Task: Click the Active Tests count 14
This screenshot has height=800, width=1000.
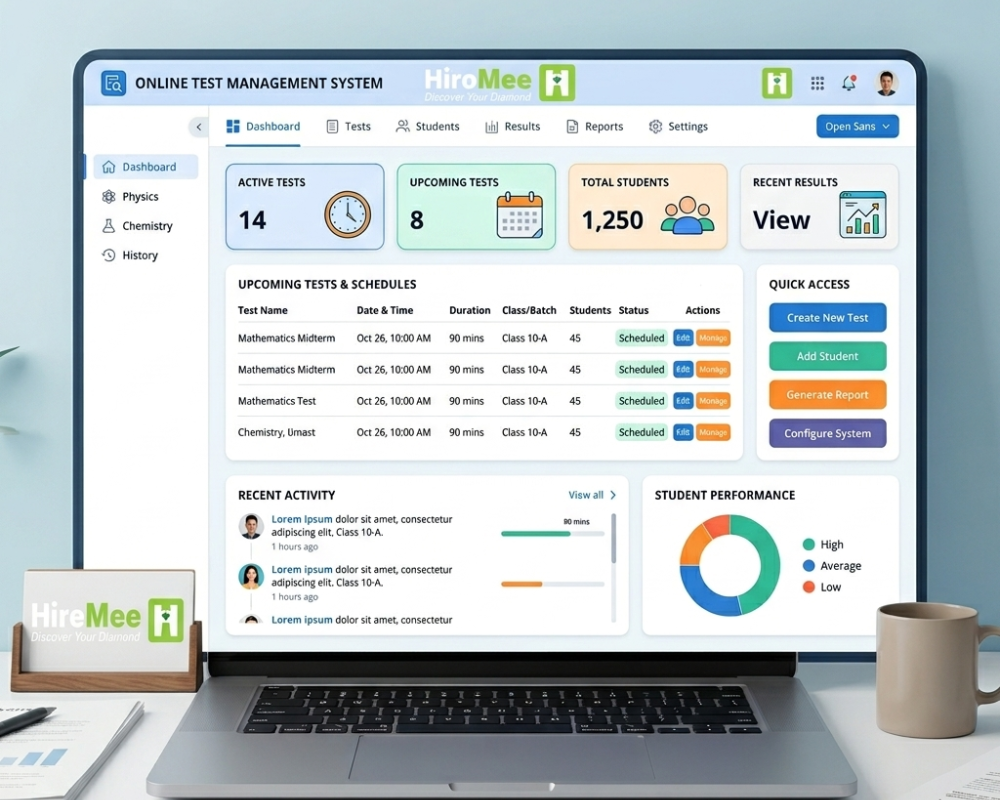Action: 252,220
